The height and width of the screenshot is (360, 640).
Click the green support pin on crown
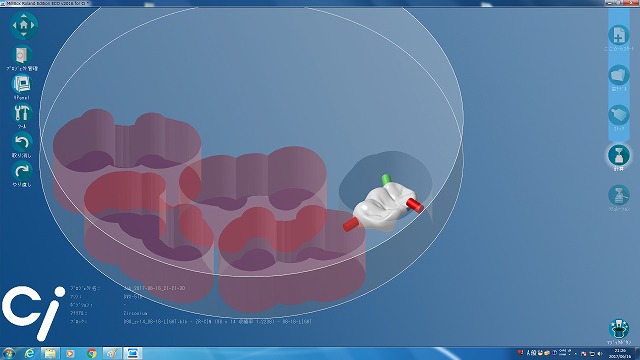pyautogui.click(x=386, y=179)
